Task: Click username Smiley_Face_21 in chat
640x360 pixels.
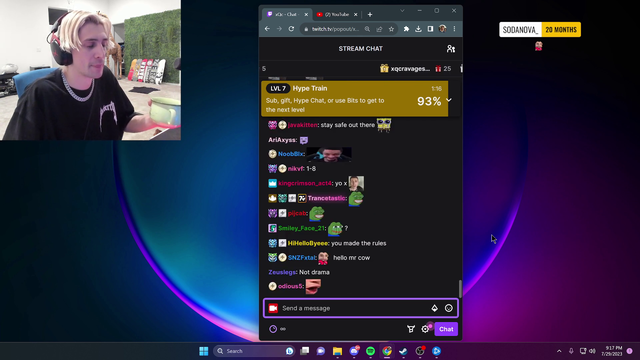Action: click(x=301, y=228)
